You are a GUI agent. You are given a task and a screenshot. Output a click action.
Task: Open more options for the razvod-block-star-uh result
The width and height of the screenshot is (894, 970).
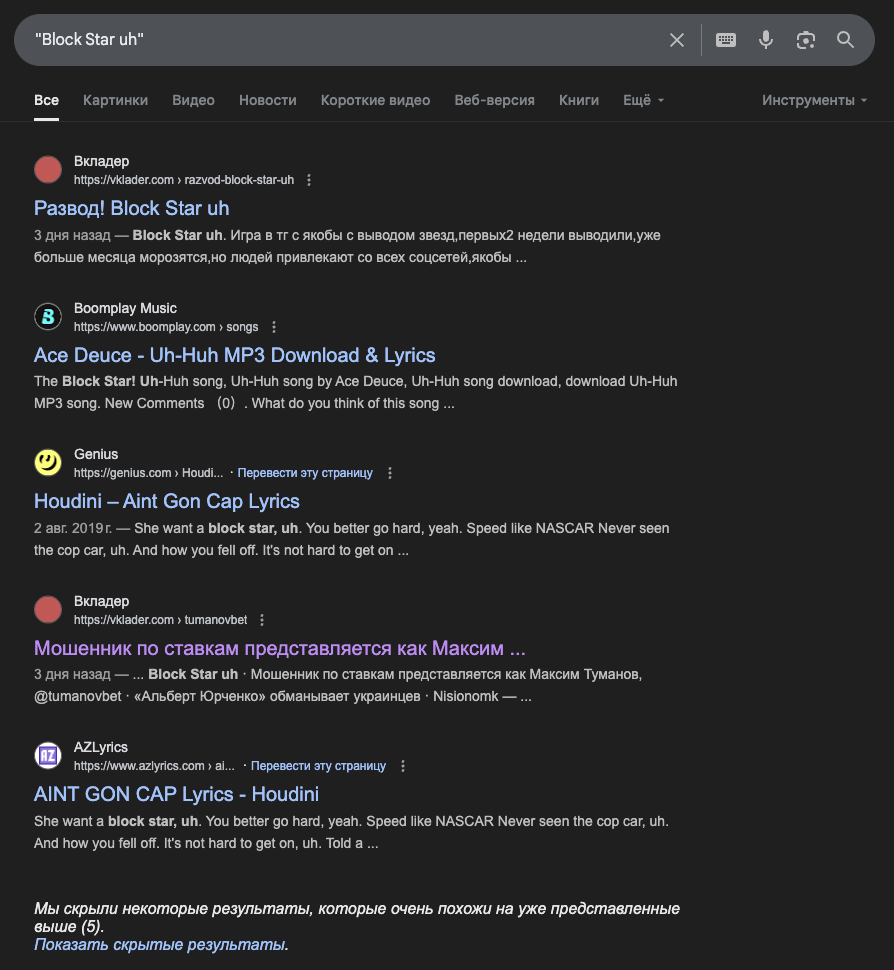(309, 180)
